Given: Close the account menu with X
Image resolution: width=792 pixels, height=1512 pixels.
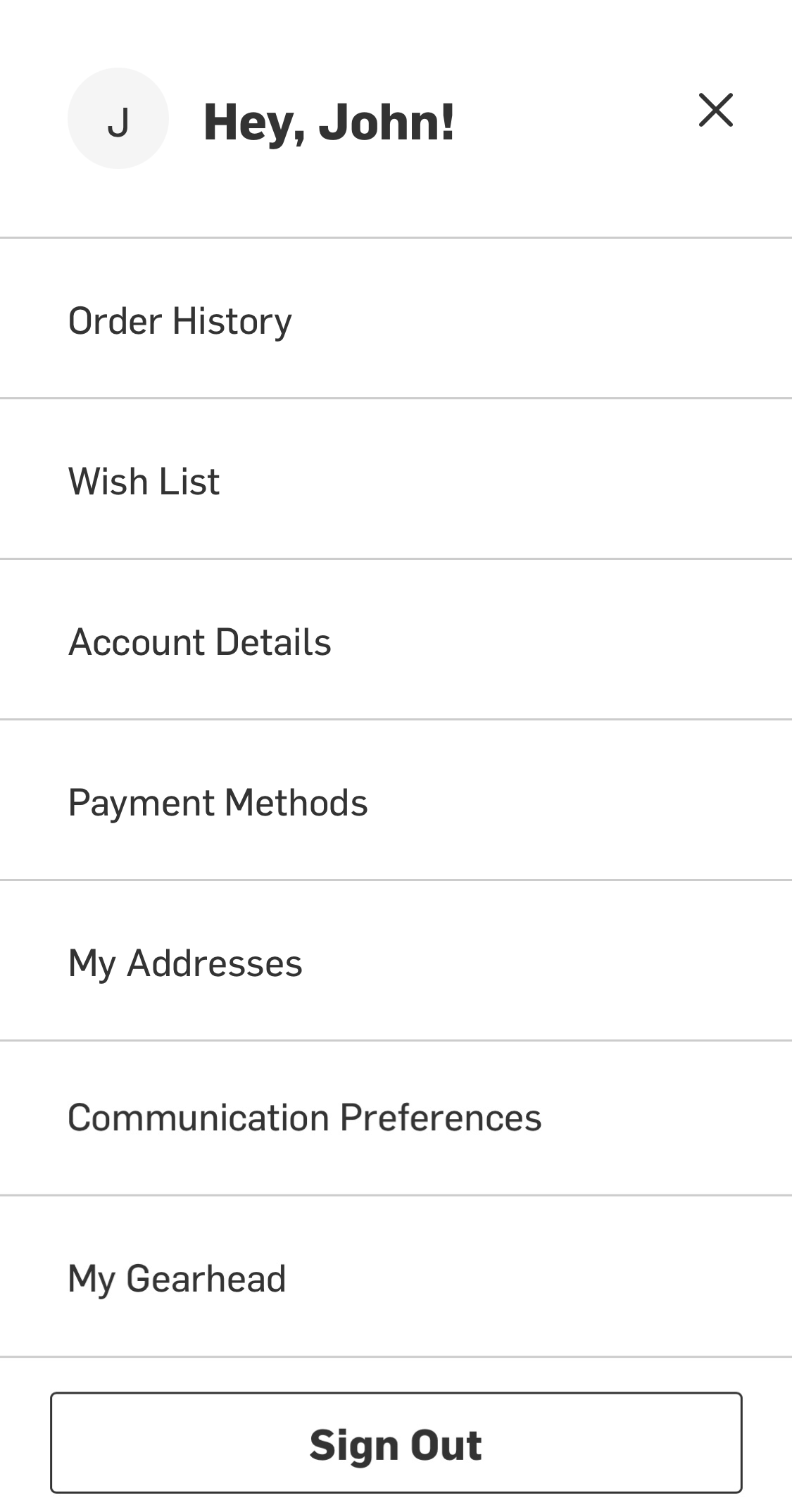Looking at the screenshot, I should tap(715, 111).
